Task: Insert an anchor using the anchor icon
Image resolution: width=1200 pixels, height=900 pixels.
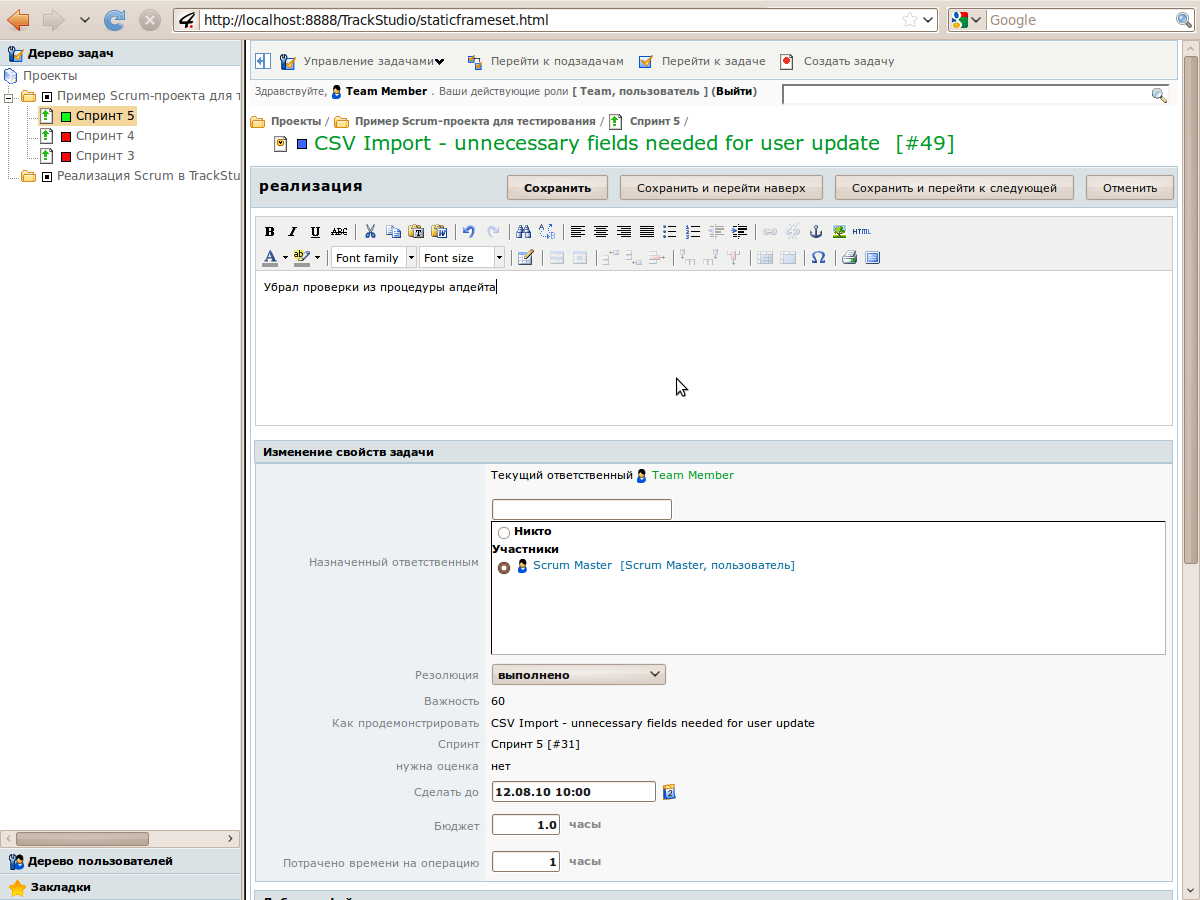Action: [815, 232]
